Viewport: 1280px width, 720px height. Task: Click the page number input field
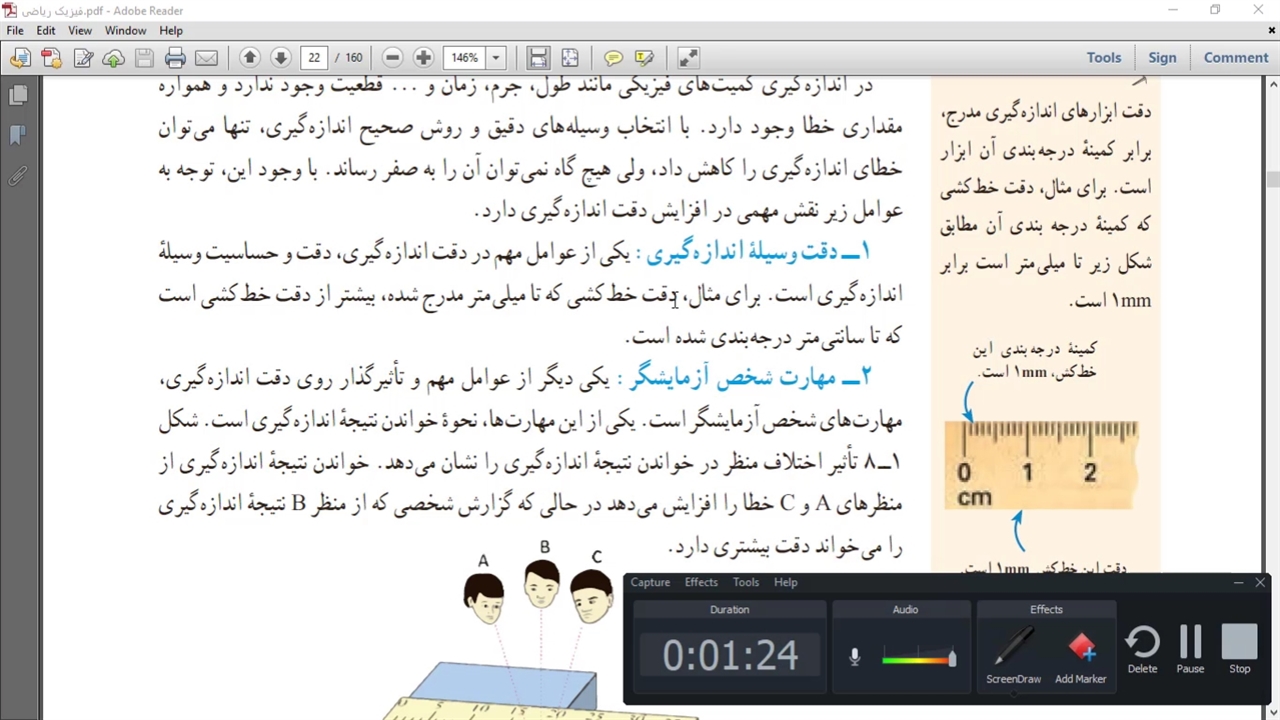coord(315,58)
